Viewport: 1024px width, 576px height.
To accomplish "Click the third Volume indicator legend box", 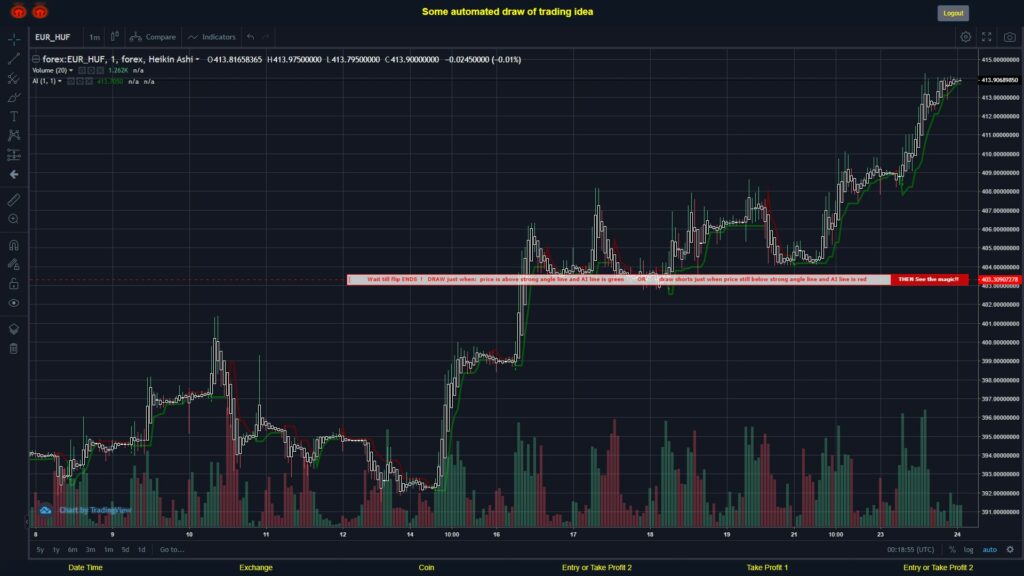I will point(100,71).
